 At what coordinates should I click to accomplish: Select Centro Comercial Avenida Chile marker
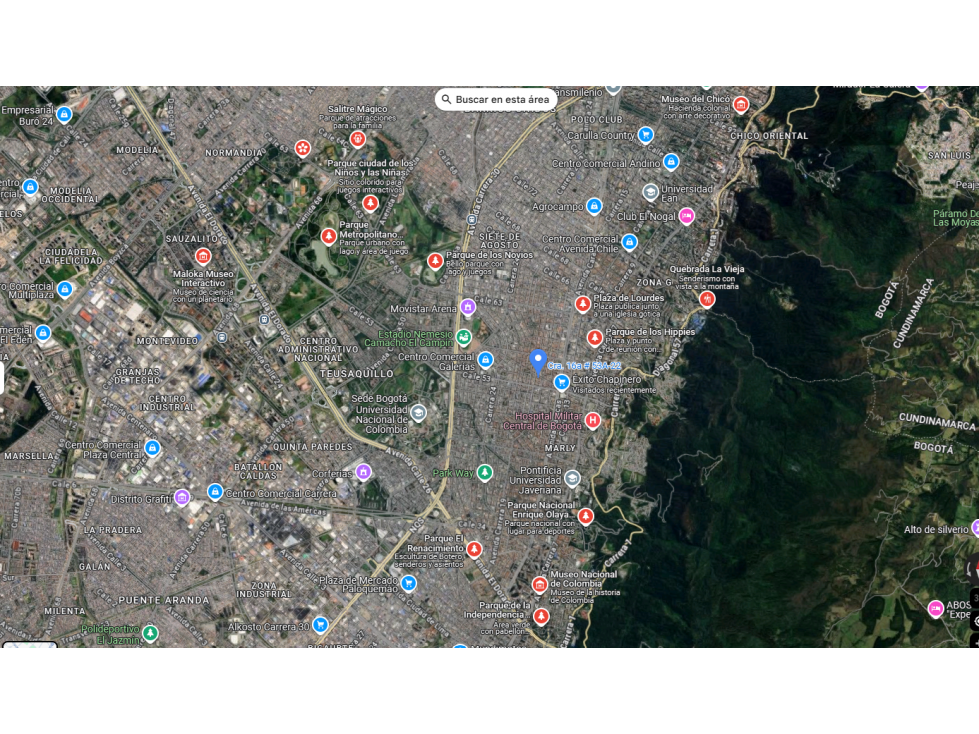click(629, 242)
